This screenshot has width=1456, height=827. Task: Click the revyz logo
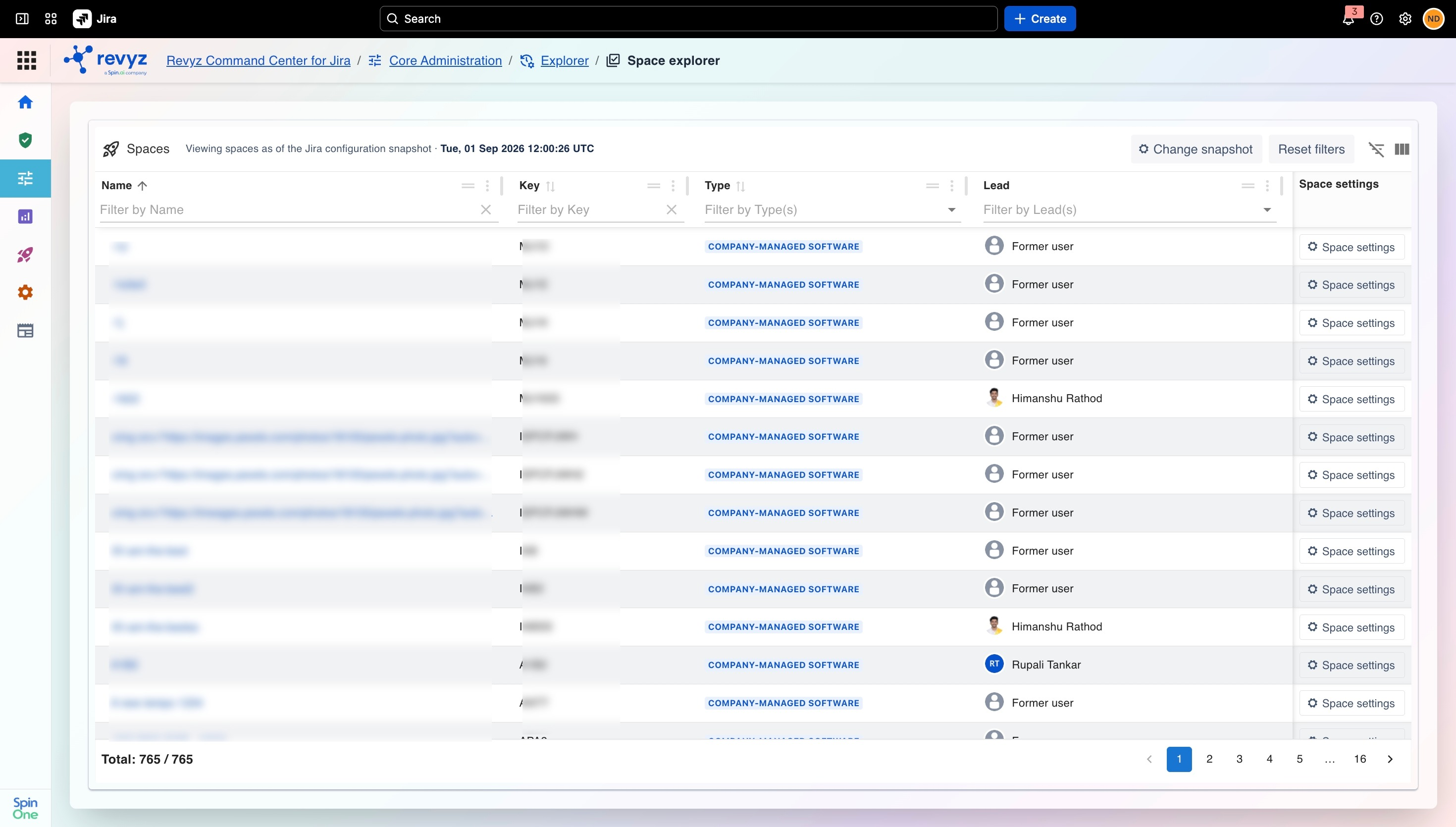tap(105, 60)
